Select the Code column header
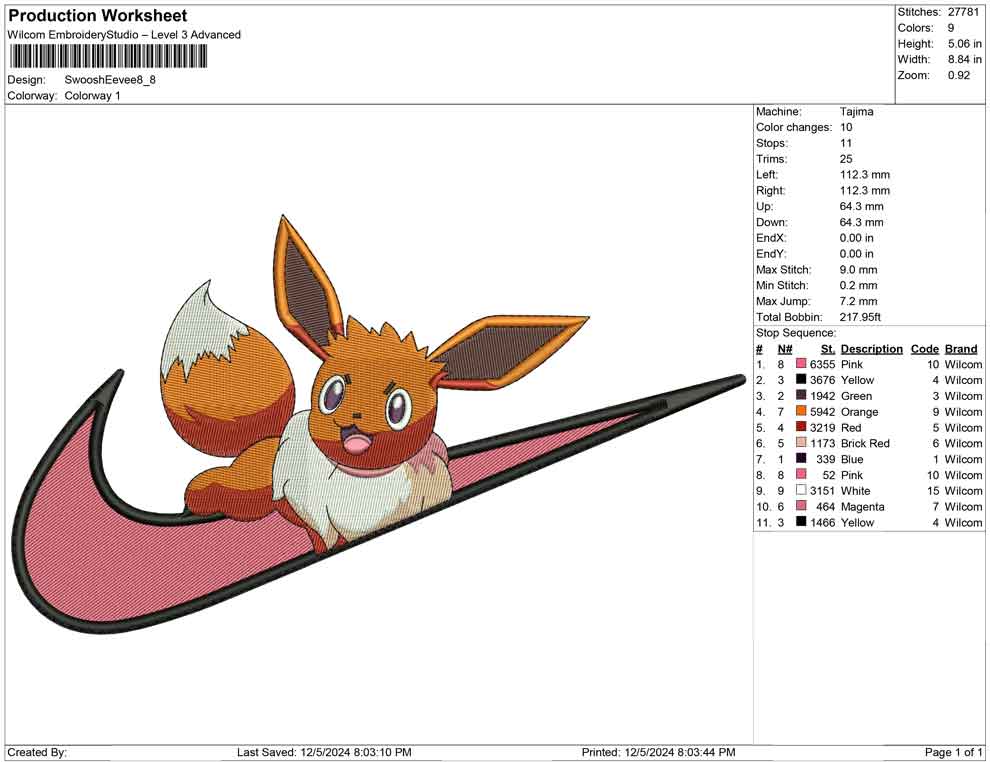 click(924, 349)
